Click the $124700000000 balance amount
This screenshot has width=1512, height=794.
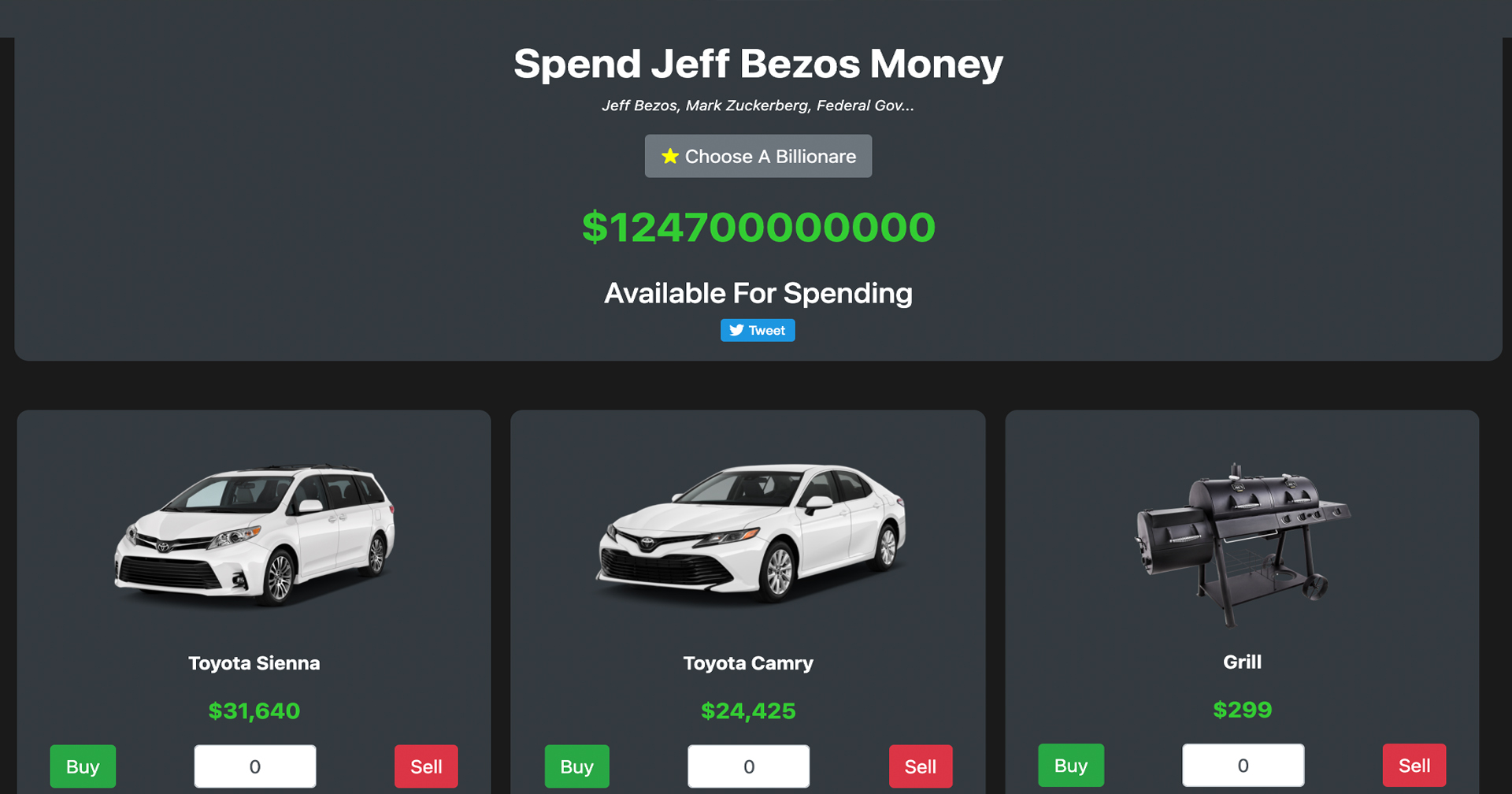tap(758, 227)
